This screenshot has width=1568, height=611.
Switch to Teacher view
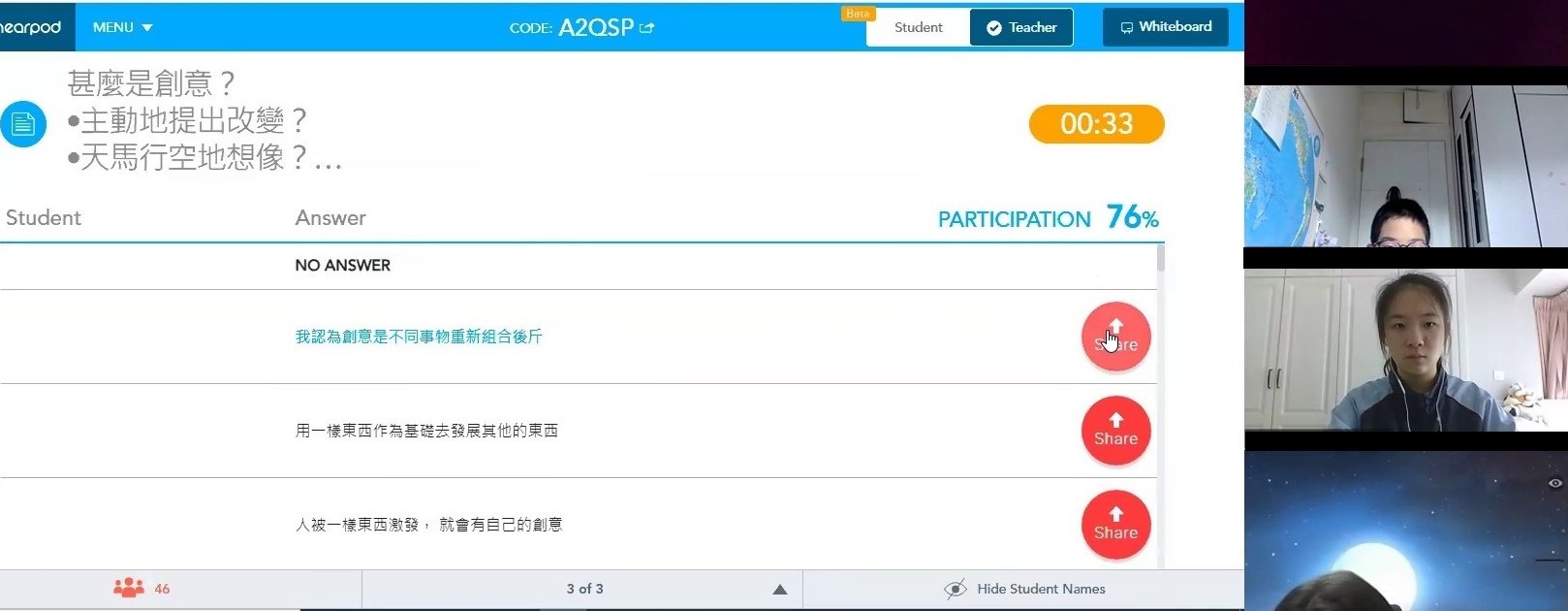(x=1021, y=27)
